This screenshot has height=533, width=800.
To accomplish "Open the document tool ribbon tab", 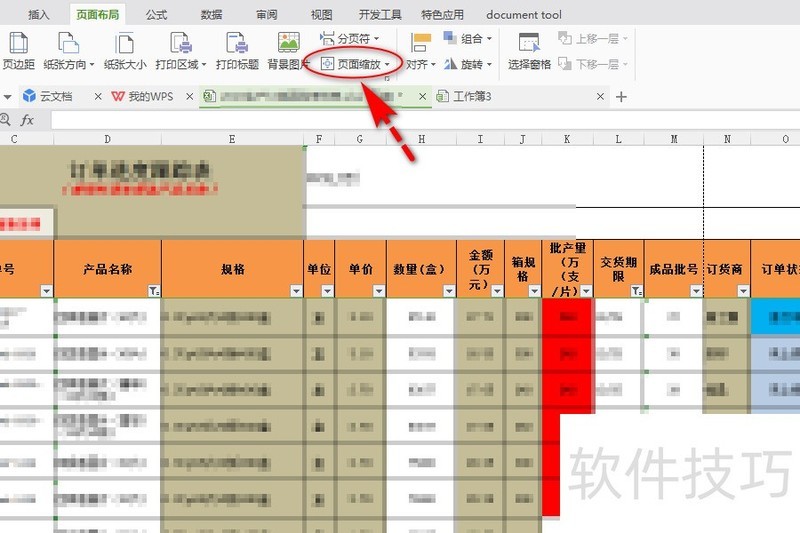I will (x=524, y=15).
